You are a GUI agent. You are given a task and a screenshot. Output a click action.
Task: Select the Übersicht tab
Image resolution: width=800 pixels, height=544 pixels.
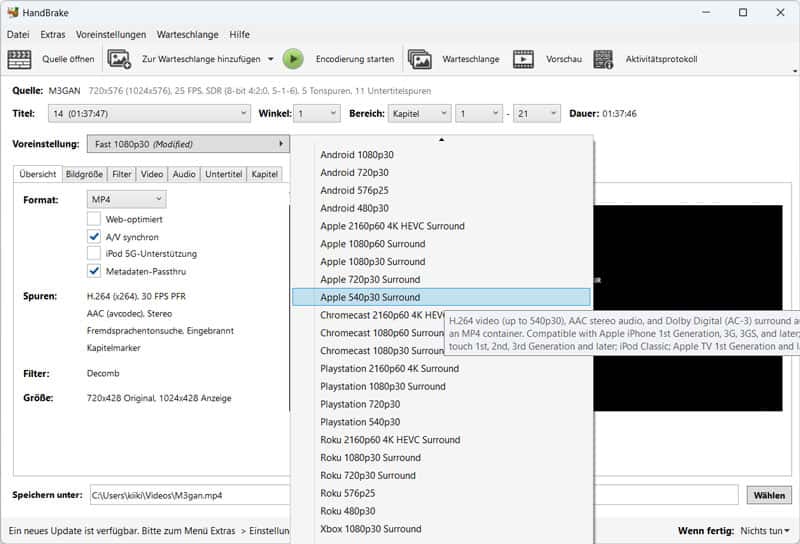38,174
